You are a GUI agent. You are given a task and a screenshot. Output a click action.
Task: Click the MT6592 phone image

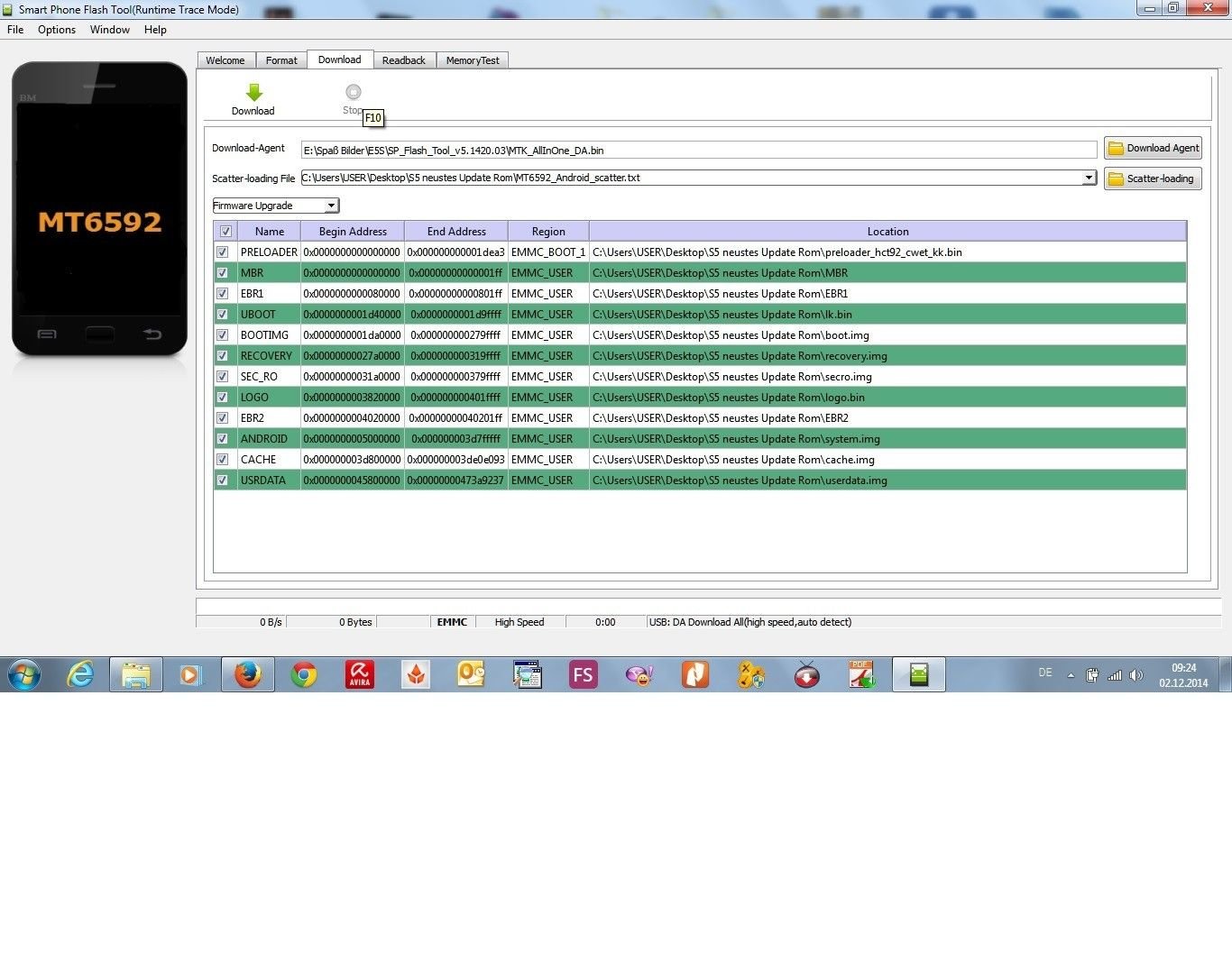click(99, 209)
